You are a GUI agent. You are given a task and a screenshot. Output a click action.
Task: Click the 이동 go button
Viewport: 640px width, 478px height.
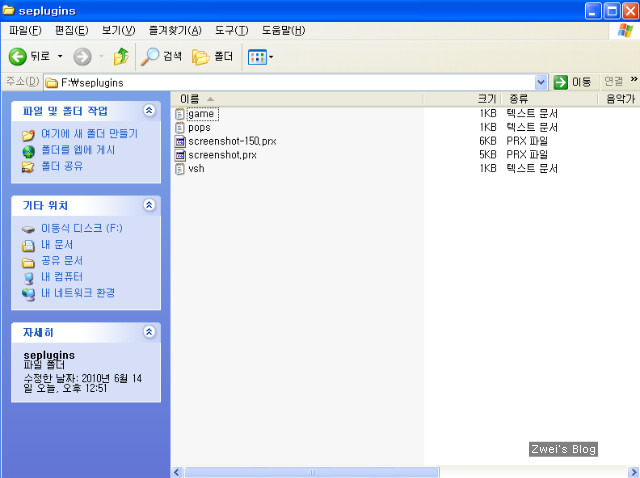pyautogui.click(x=572, y=82)
